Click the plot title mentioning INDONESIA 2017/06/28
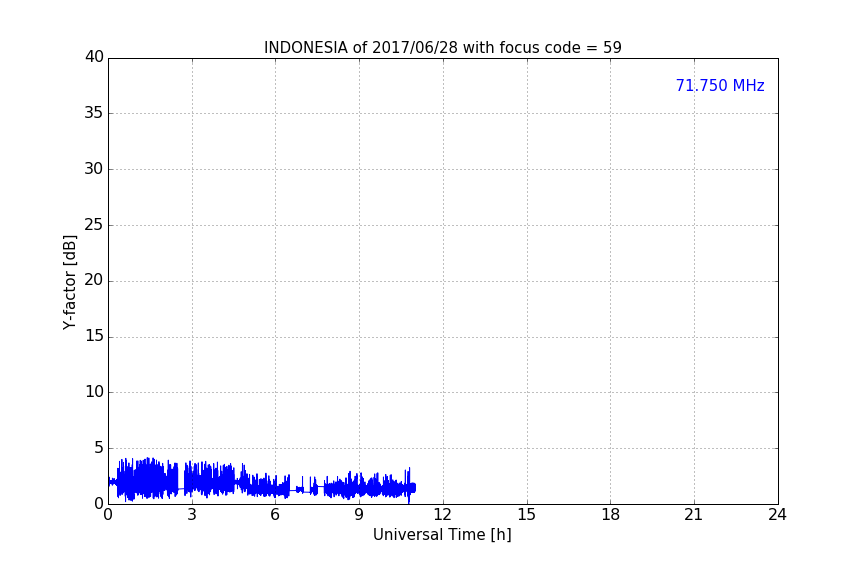Screen dimensions: 864x576 442,48
